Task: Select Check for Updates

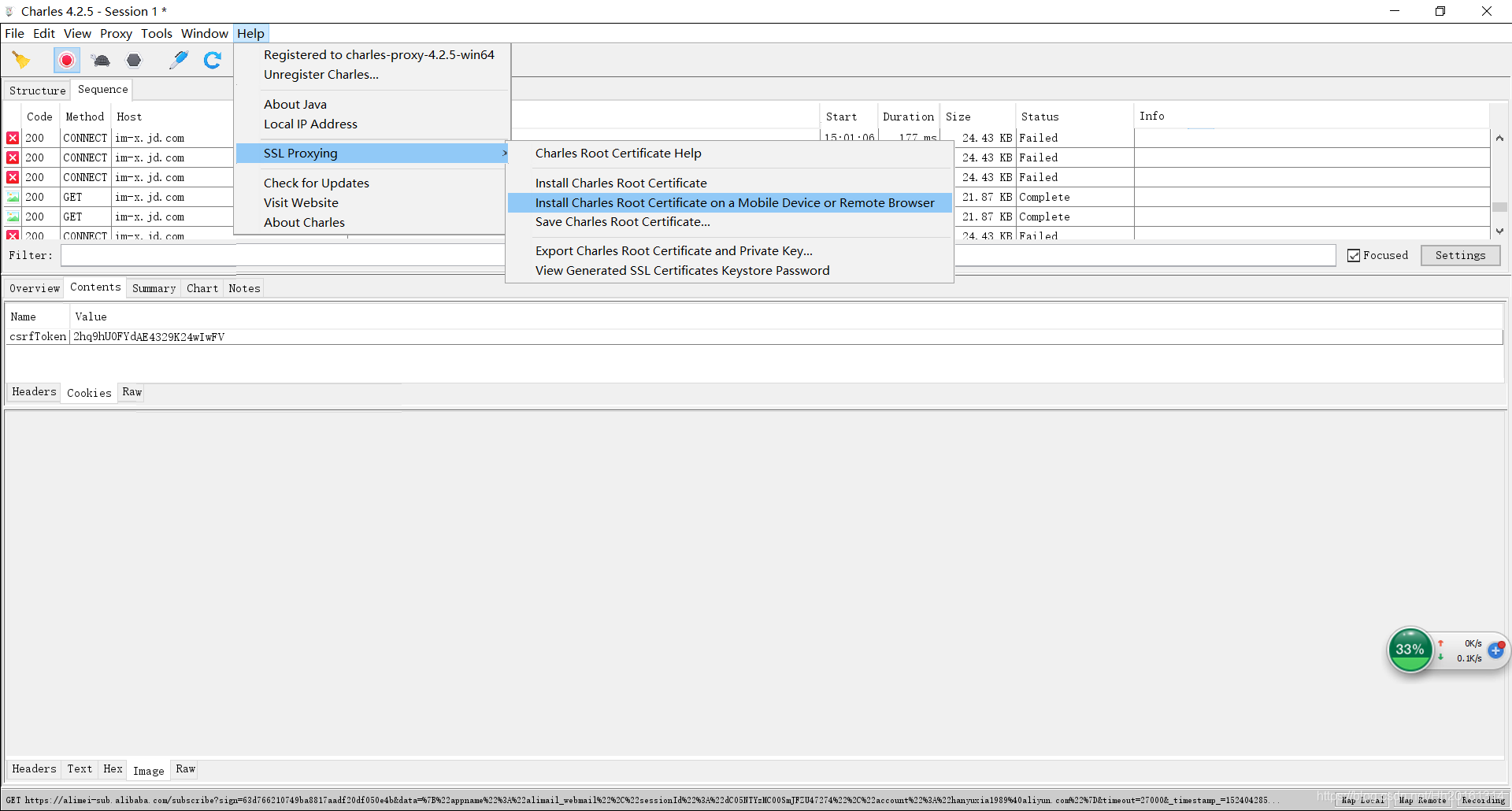Action: (317, 183)
